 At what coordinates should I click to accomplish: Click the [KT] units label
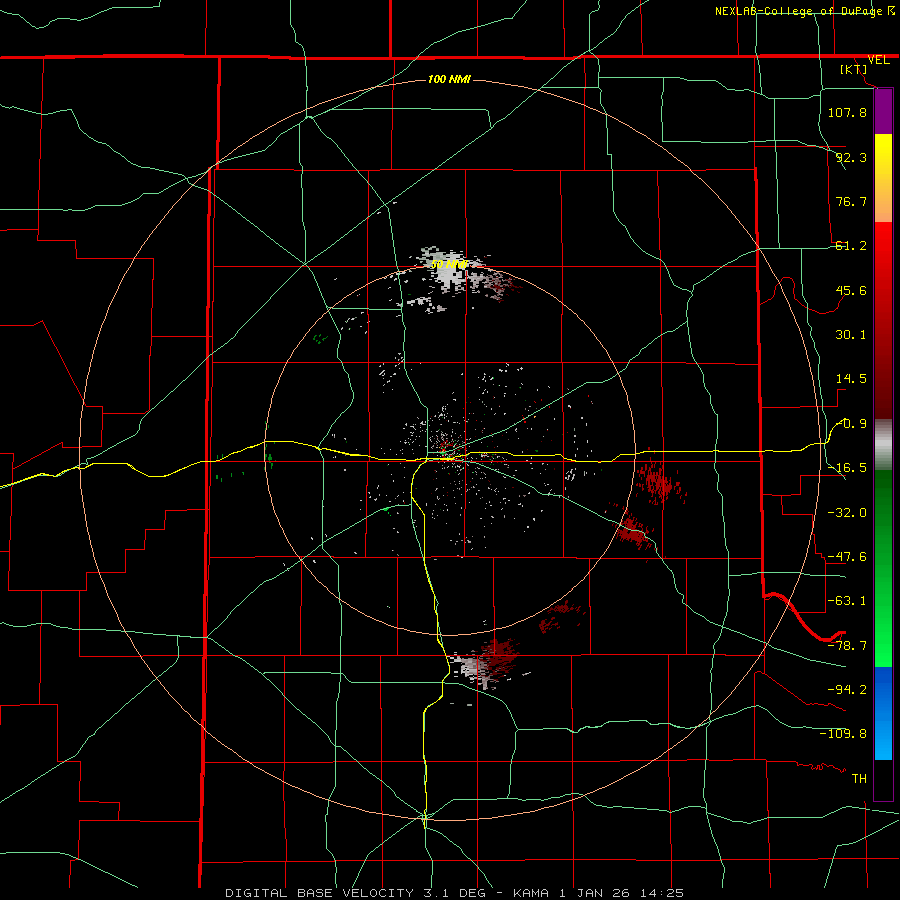854,69
